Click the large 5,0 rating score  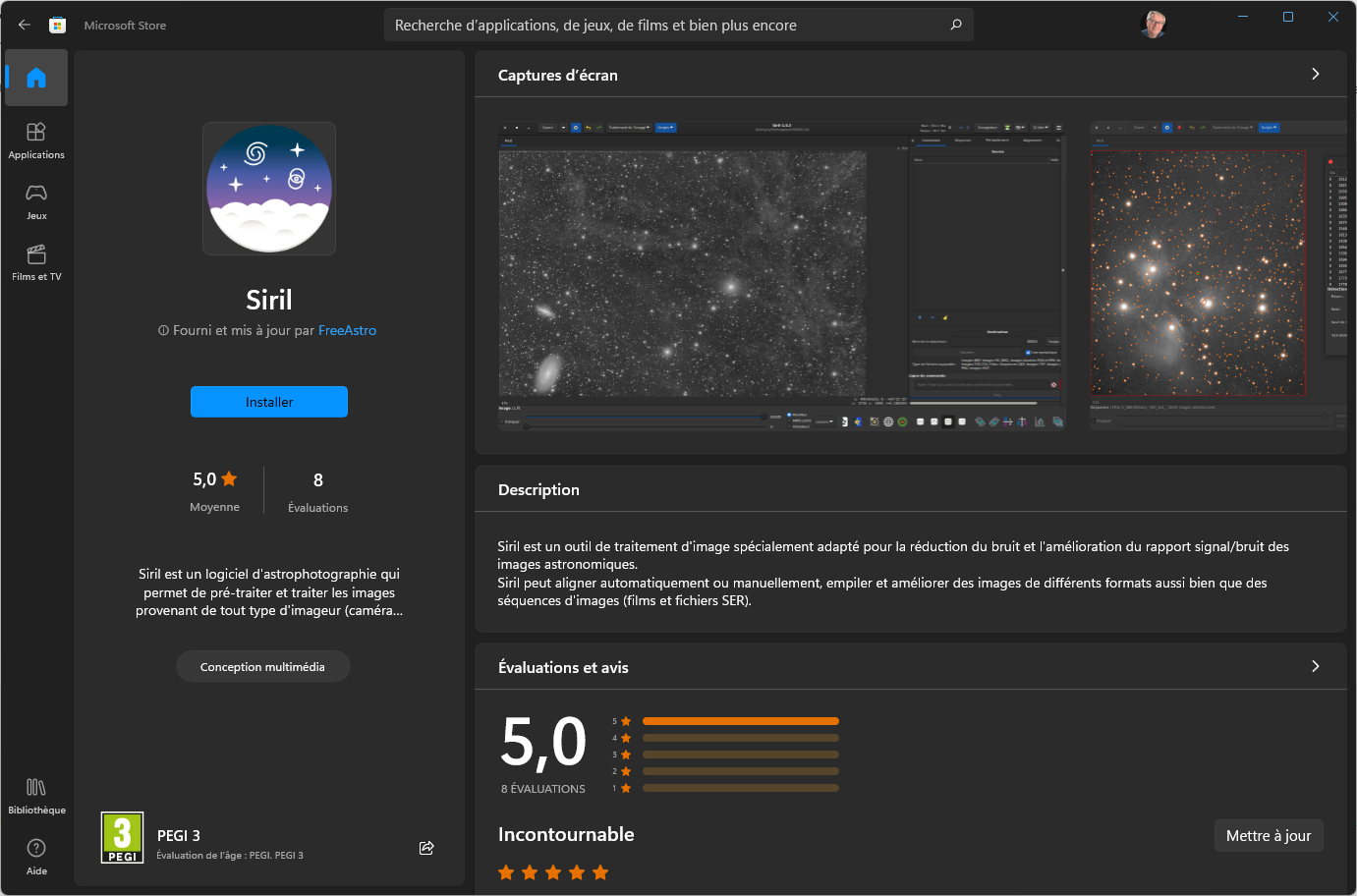pyautogui.click(x=543, y=742)
